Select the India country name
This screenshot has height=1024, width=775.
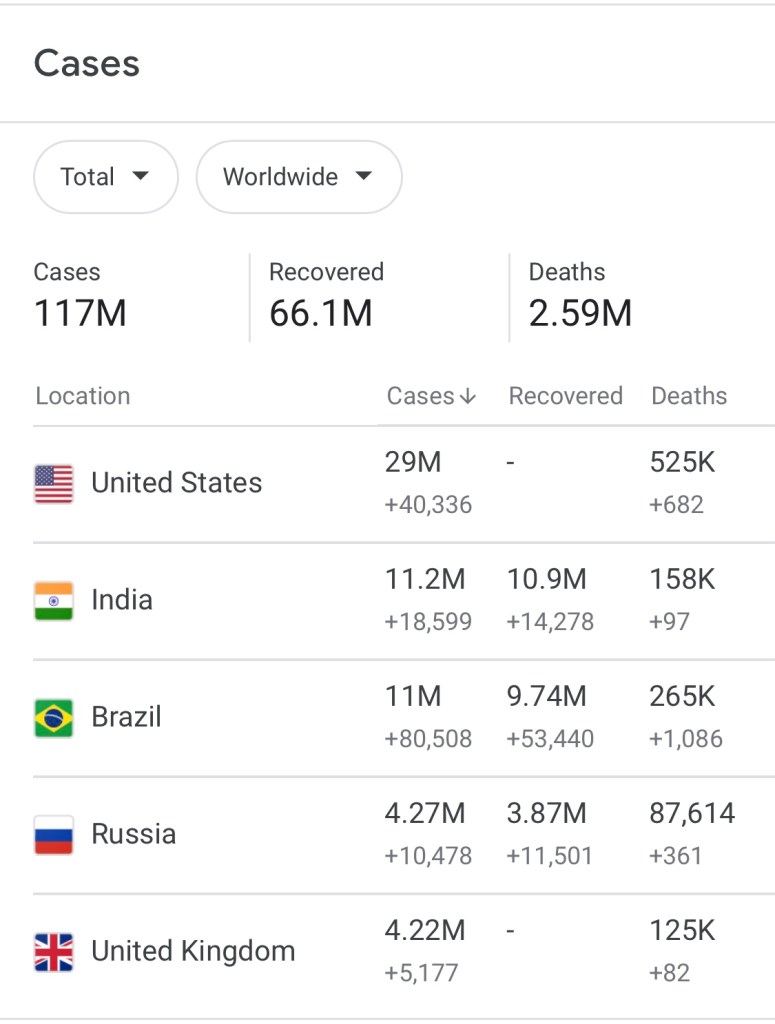122,600
